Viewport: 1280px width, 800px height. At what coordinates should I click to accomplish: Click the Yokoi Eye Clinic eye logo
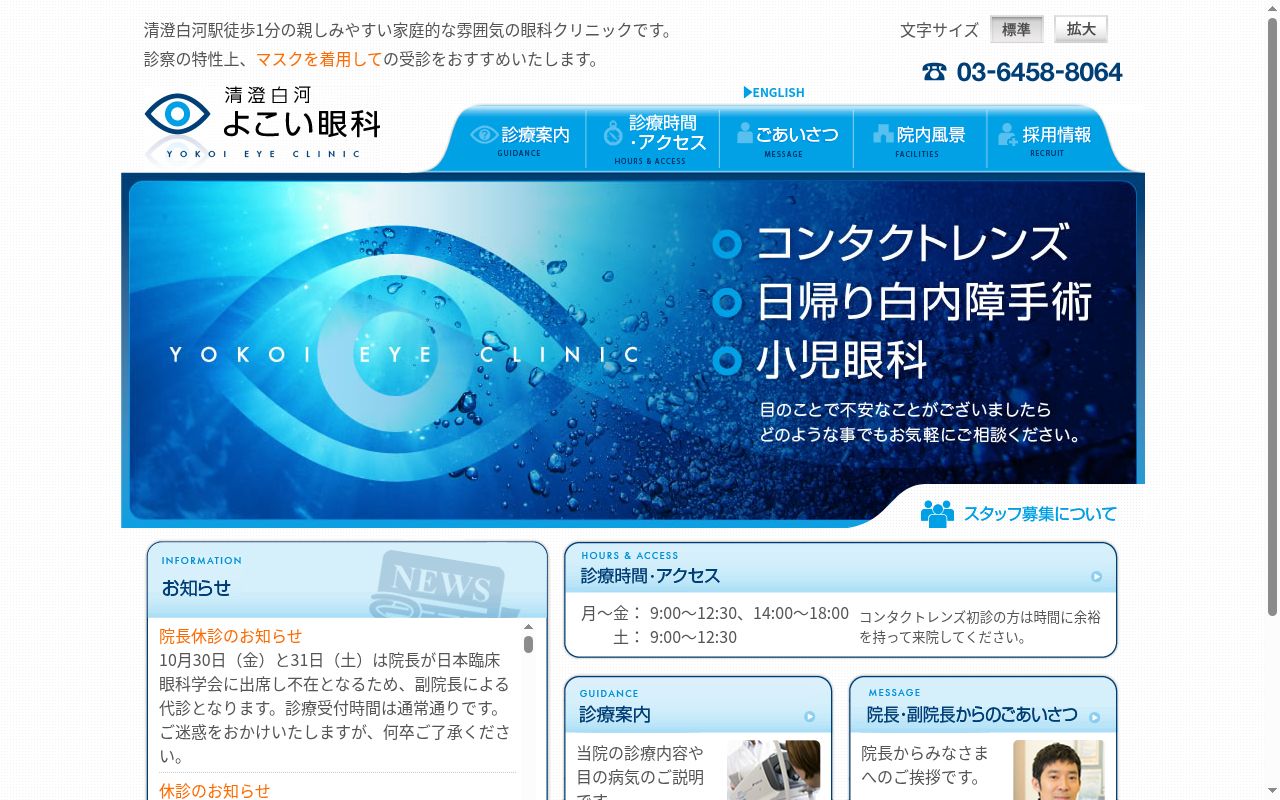click(177, 114)
